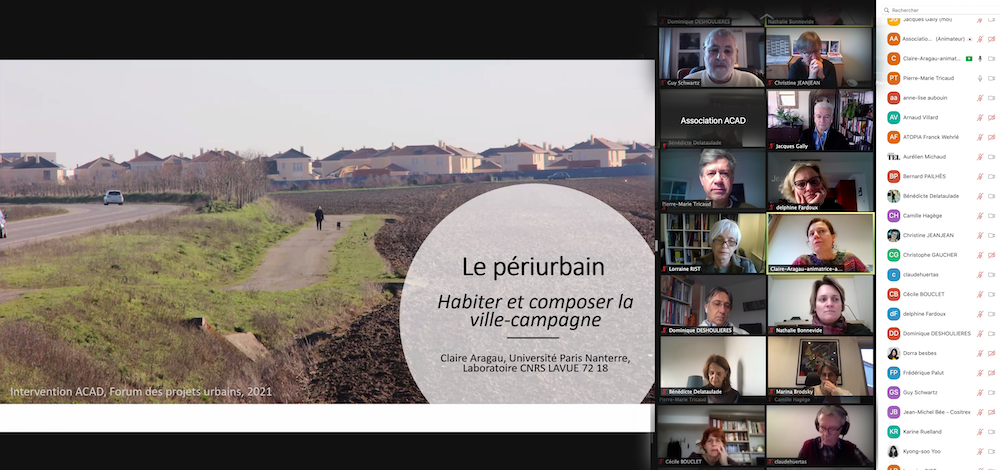Click the camera icon for Camille Hagège

[x=992, y=216]
